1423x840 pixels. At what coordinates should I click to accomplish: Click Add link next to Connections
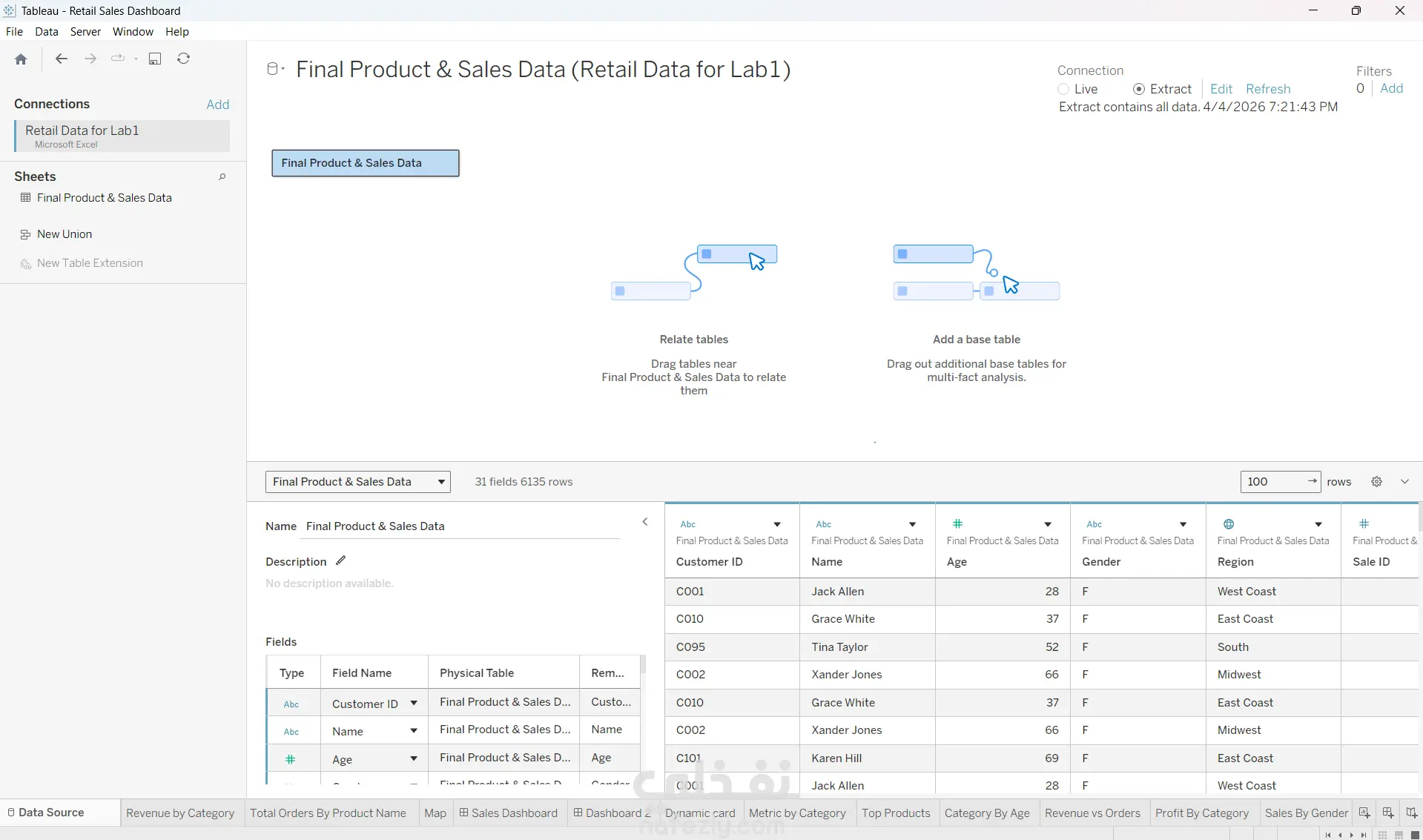[x=217, y=105]
